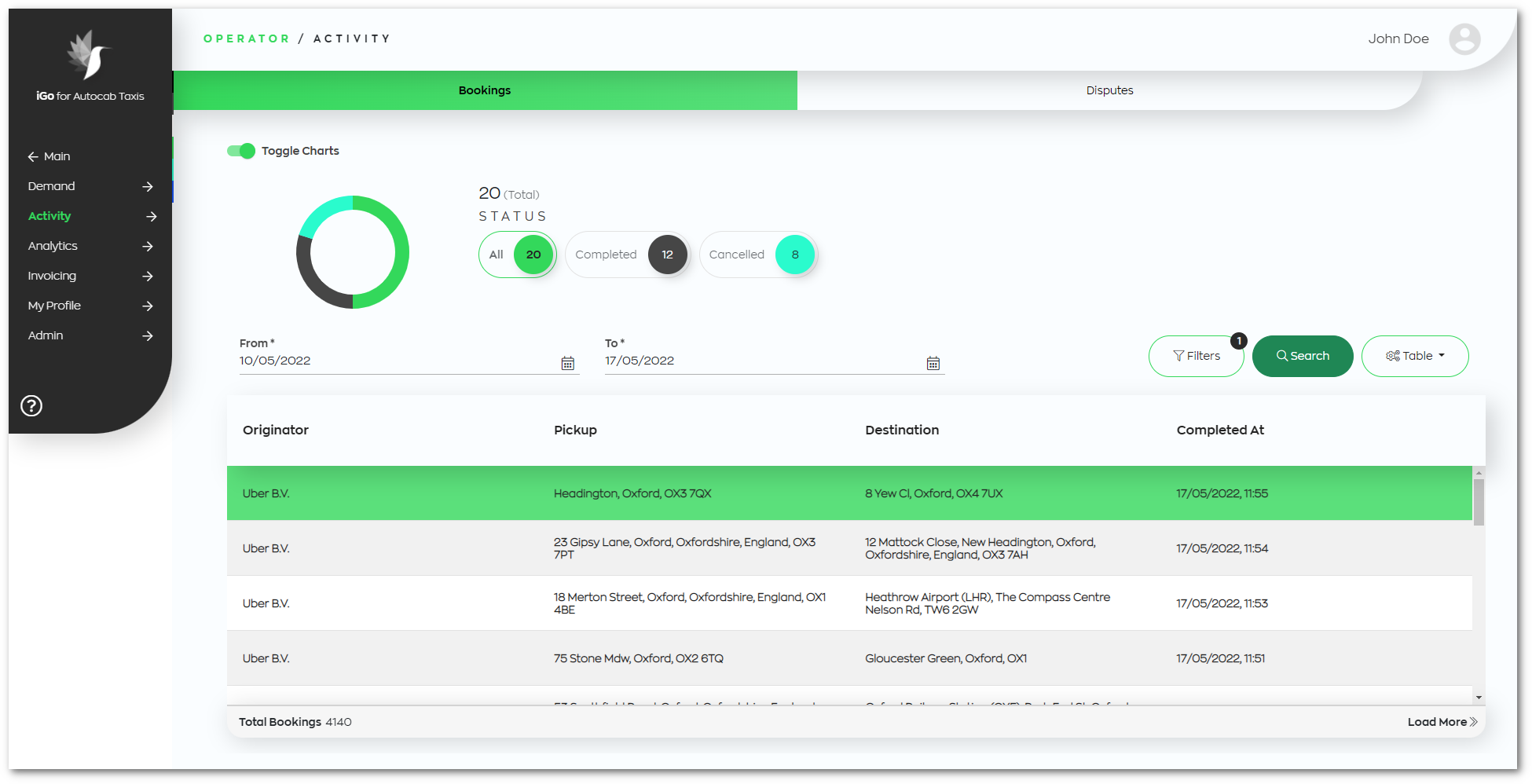Filter by Completed status

(x=627, y=255)
